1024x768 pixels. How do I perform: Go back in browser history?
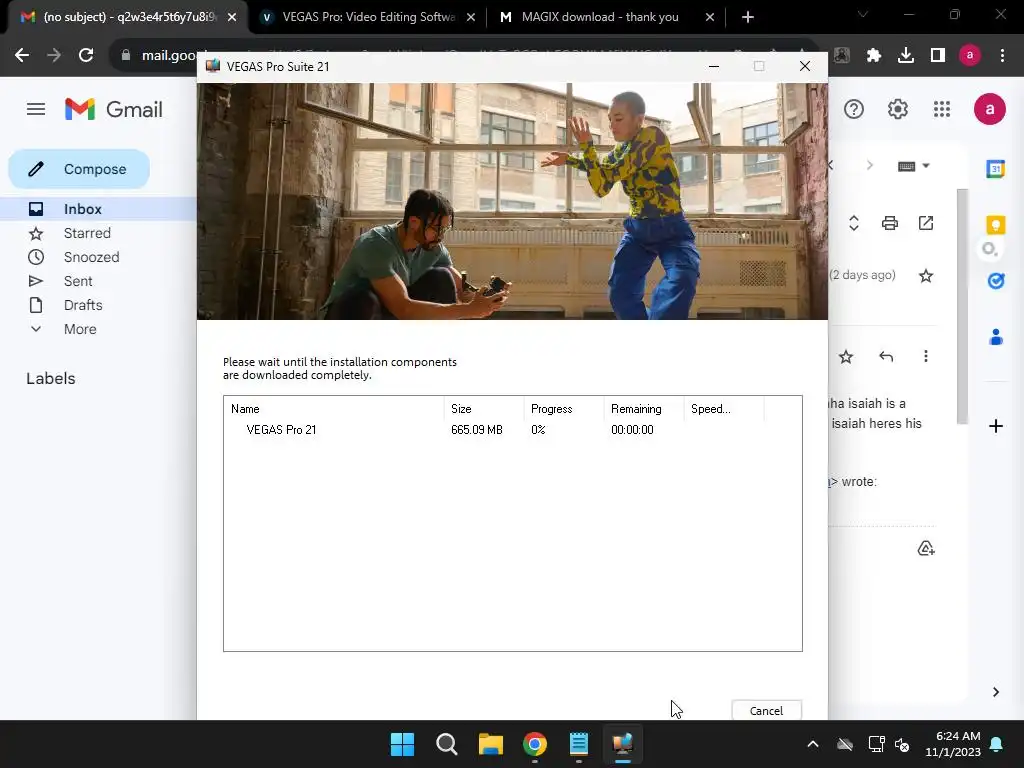click(22, 56)
